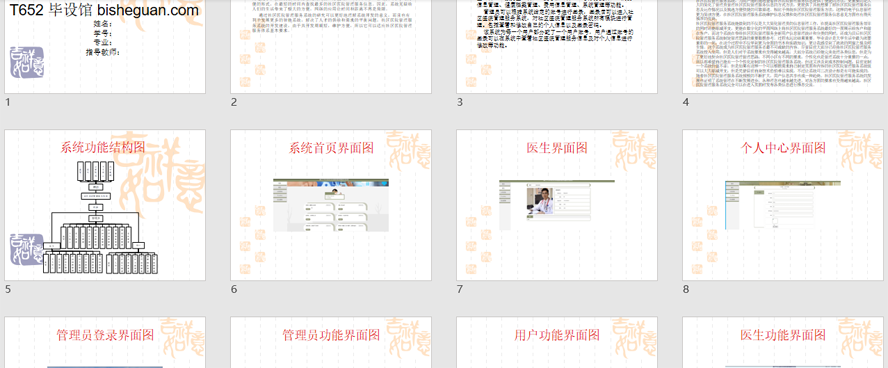888x368 pixels.
Task: Pick the 医生功能界面图 slide thumbnail
Action: [783, 343]
